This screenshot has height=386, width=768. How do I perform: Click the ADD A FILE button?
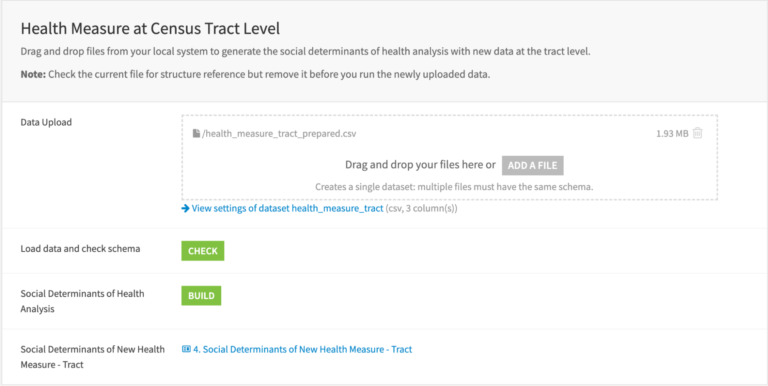coord(532,166)
